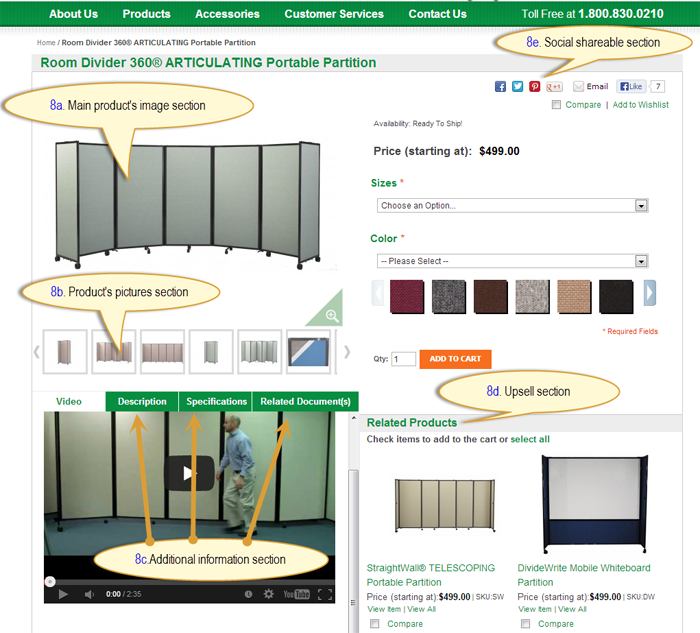Screen dimensions: 700x633
Task: Show next color swatches with right arrow
Action: point(650,293)
